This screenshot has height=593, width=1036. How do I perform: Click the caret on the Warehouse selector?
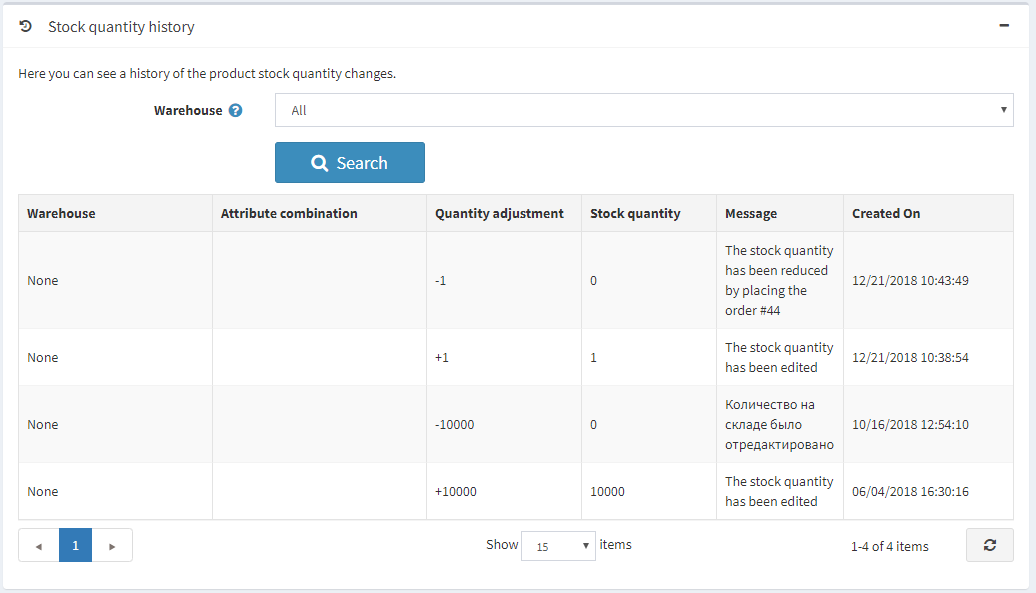coord(1003,110)
